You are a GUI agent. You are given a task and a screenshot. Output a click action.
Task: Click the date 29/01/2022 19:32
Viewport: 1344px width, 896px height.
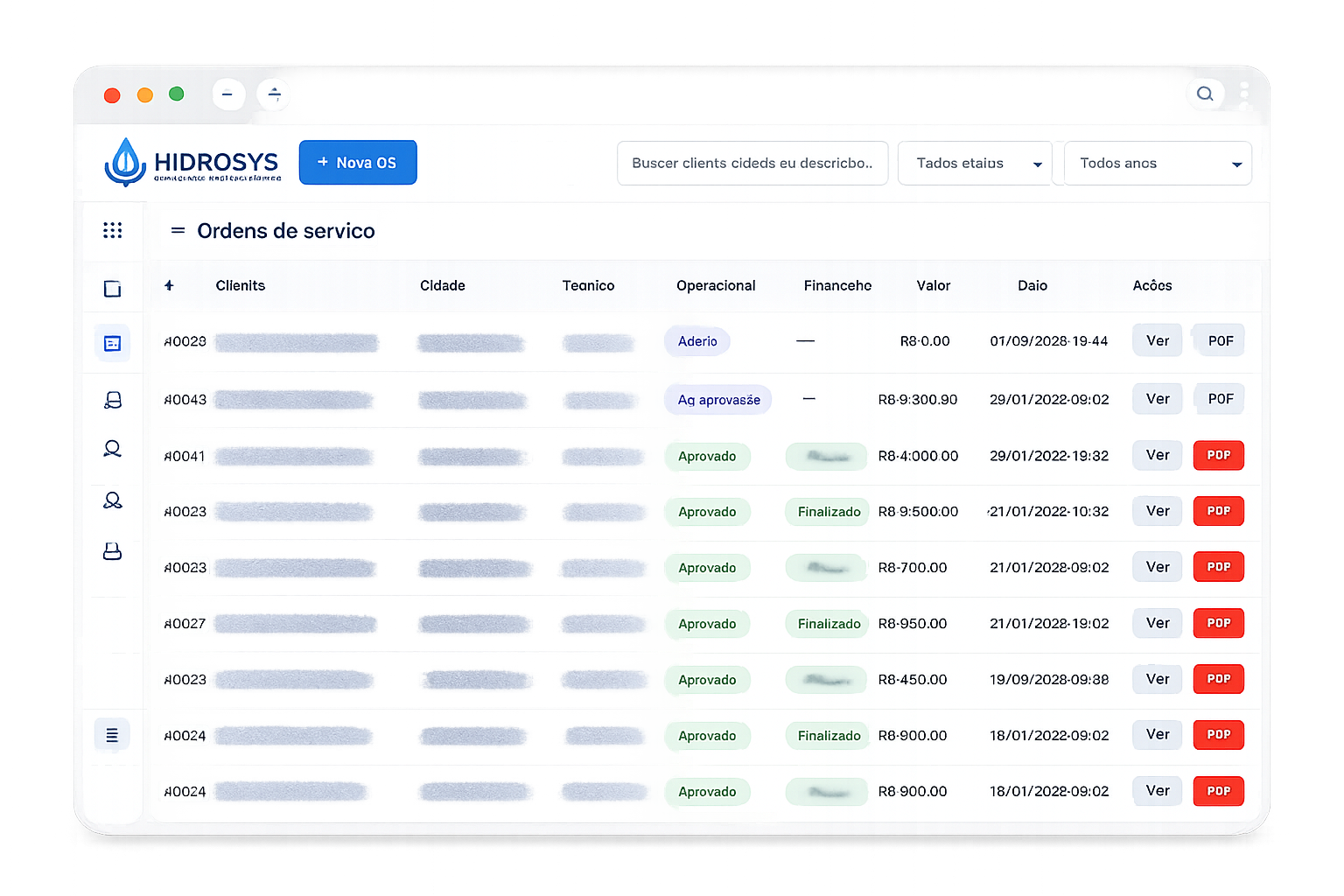[x=1049, y=456]
